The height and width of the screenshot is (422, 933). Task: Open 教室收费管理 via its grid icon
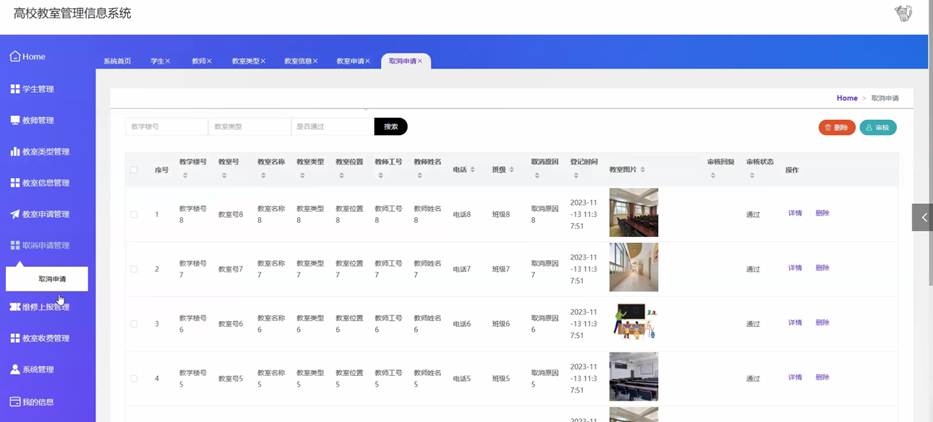(x=15, y=338)
